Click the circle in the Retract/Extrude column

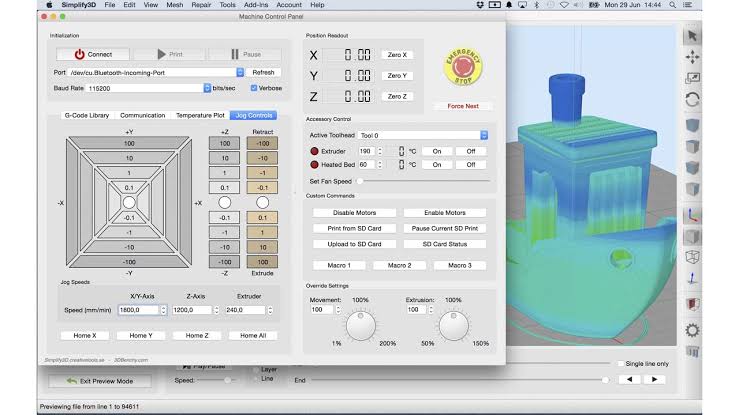[x=263, y=203]
